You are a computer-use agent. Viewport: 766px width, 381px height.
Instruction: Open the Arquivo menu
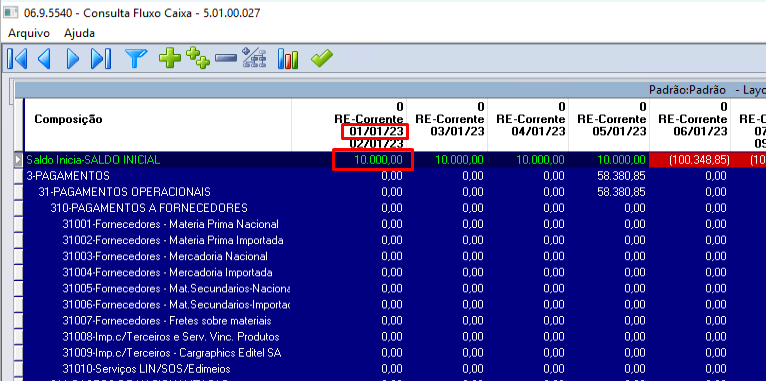(x=29, y=33)
